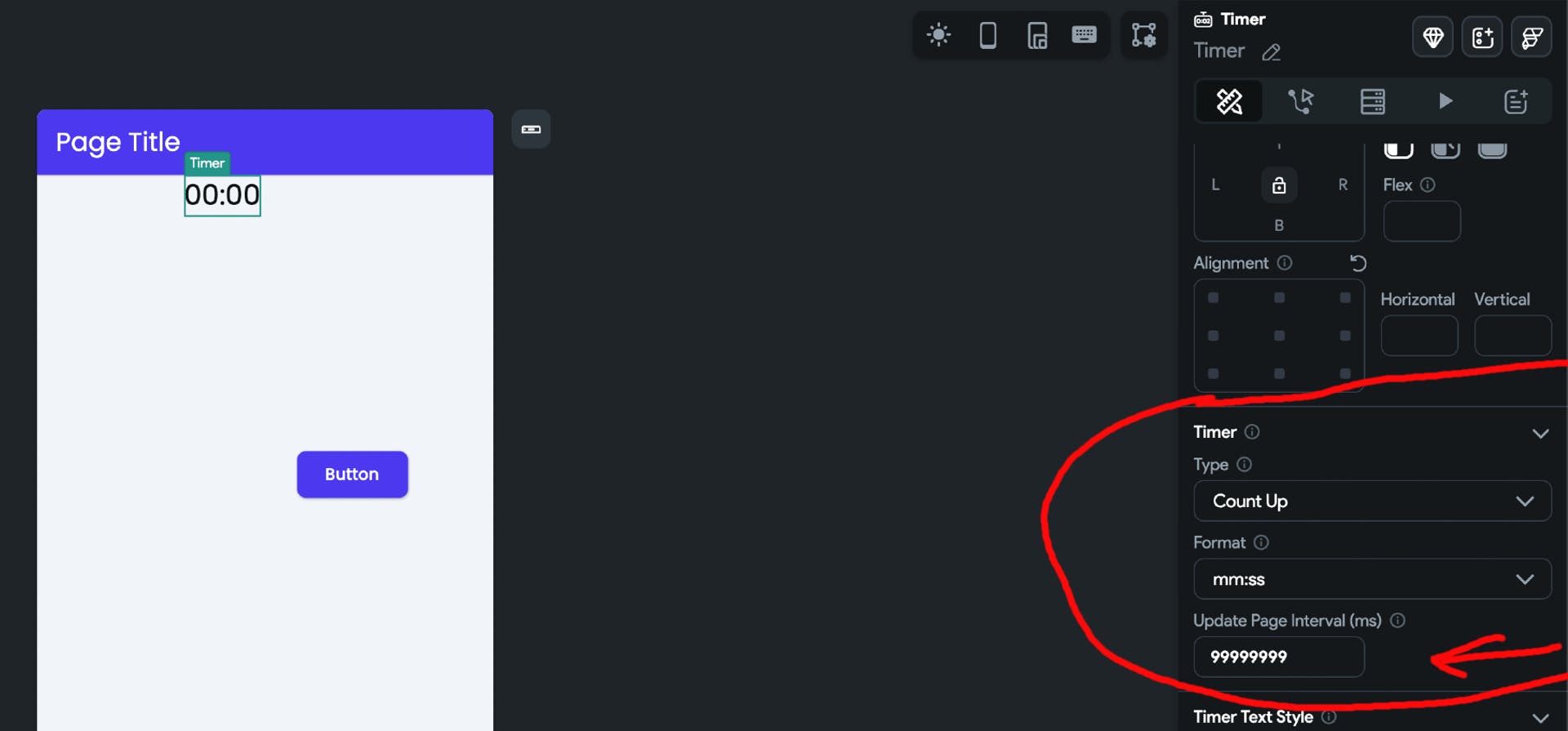Open the mm:ss format dropdown
Screen dimensions: 1568x731
[1372, 579]
